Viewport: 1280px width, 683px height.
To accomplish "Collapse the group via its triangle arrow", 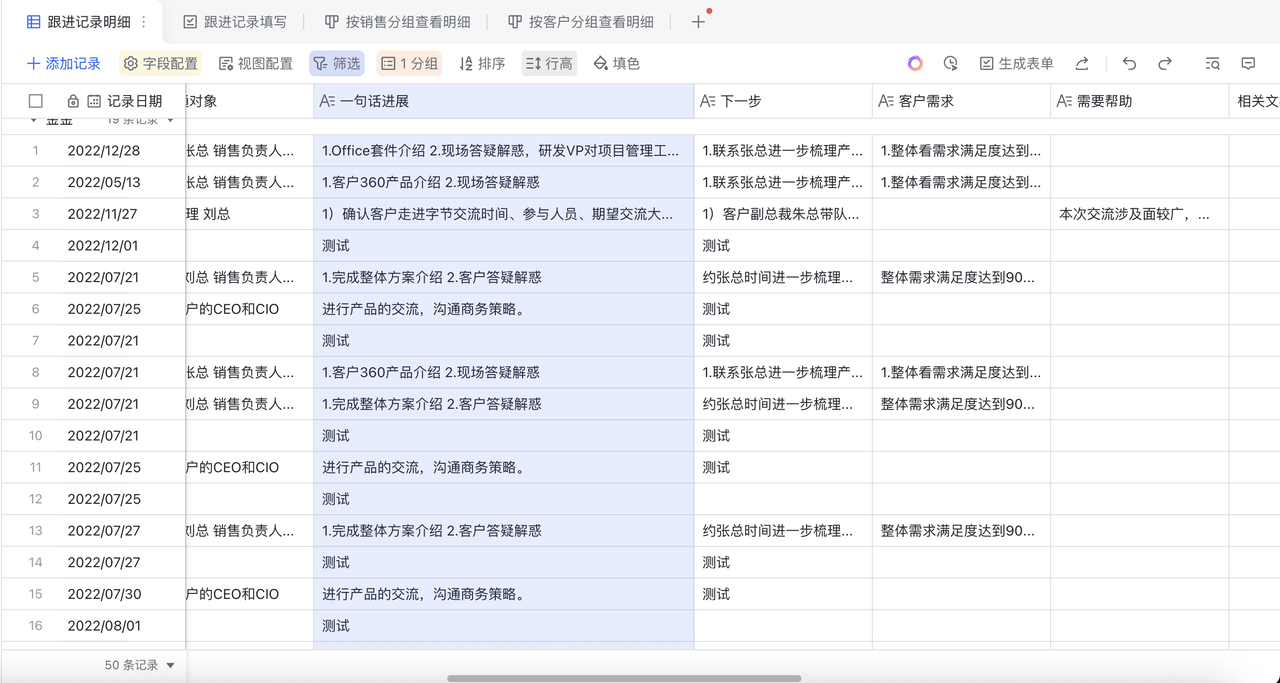I will click(33, 121).
